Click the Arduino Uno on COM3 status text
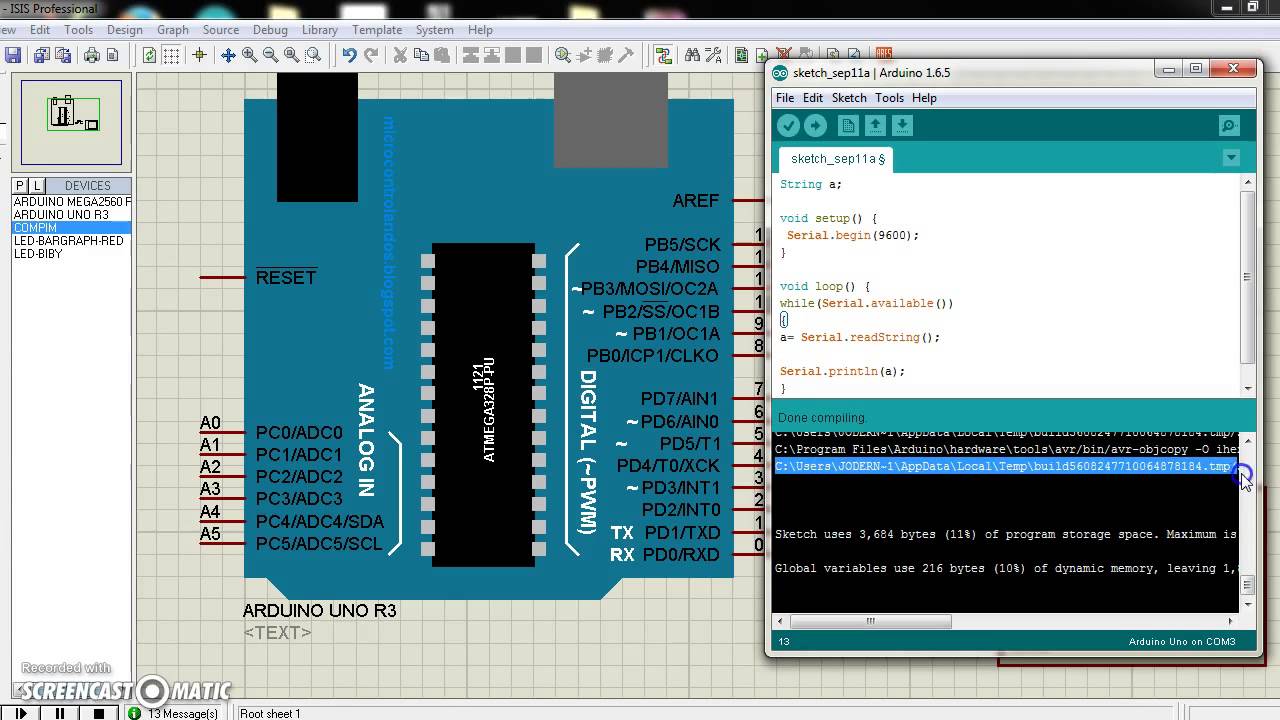The image size is (1280, 720). point(1182,642)
